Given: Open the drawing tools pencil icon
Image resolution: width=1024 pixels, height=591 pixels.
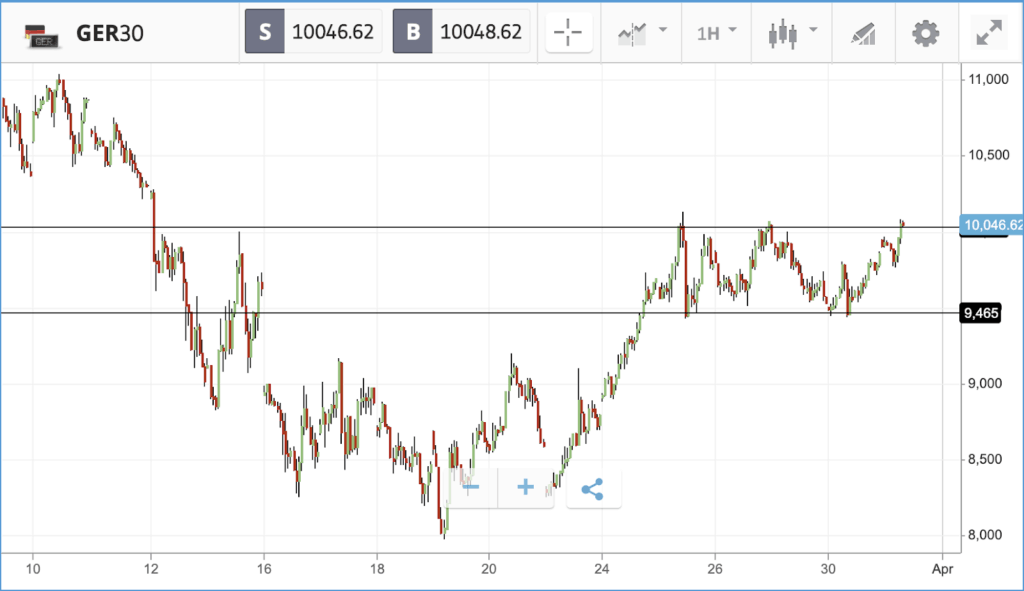Looking at the screenshot, I should [863, 33].
